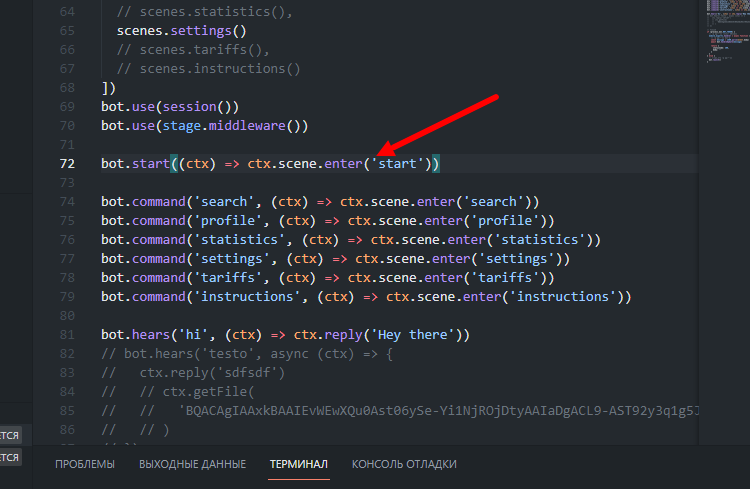The width and height of the screenshot is (750, 489).
Task: Click bot.use(session()) on line 69
Action: point(170,107)
